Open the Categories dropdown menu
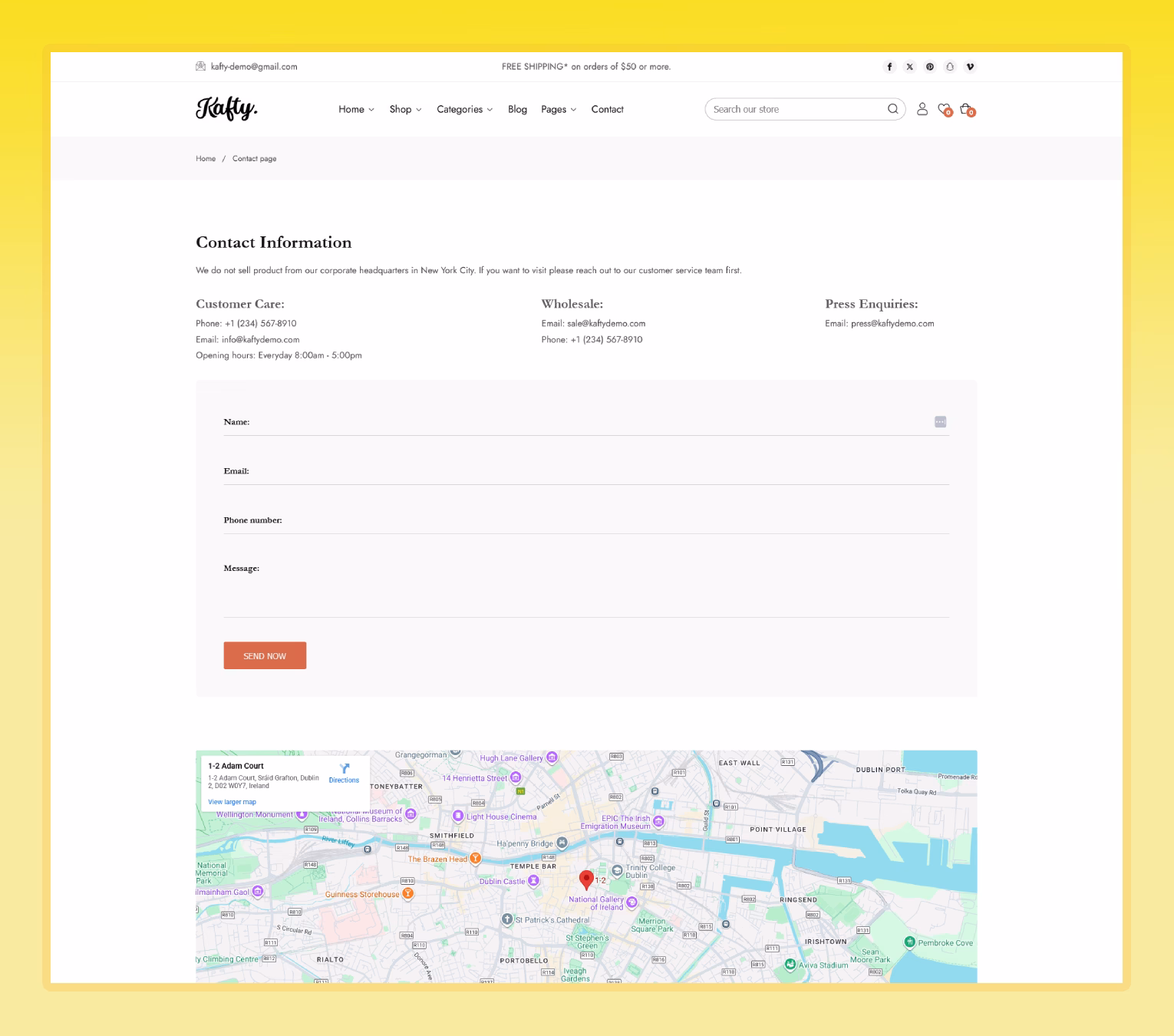Image resolution: width=1174 pixels, height=1036 pixels. (465, 110)
